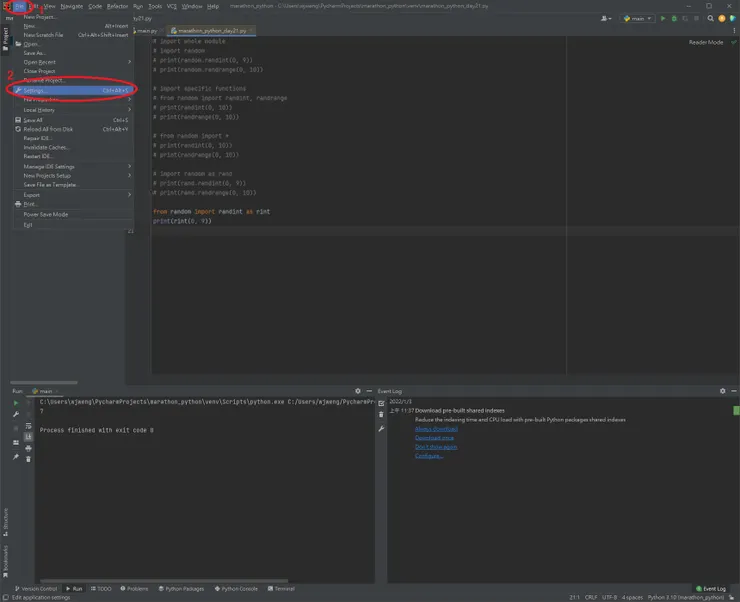Open Event Log panel settings gear
Image resolution: width=740 pixels, height=602 pixels.
click(x=723, y=391)
